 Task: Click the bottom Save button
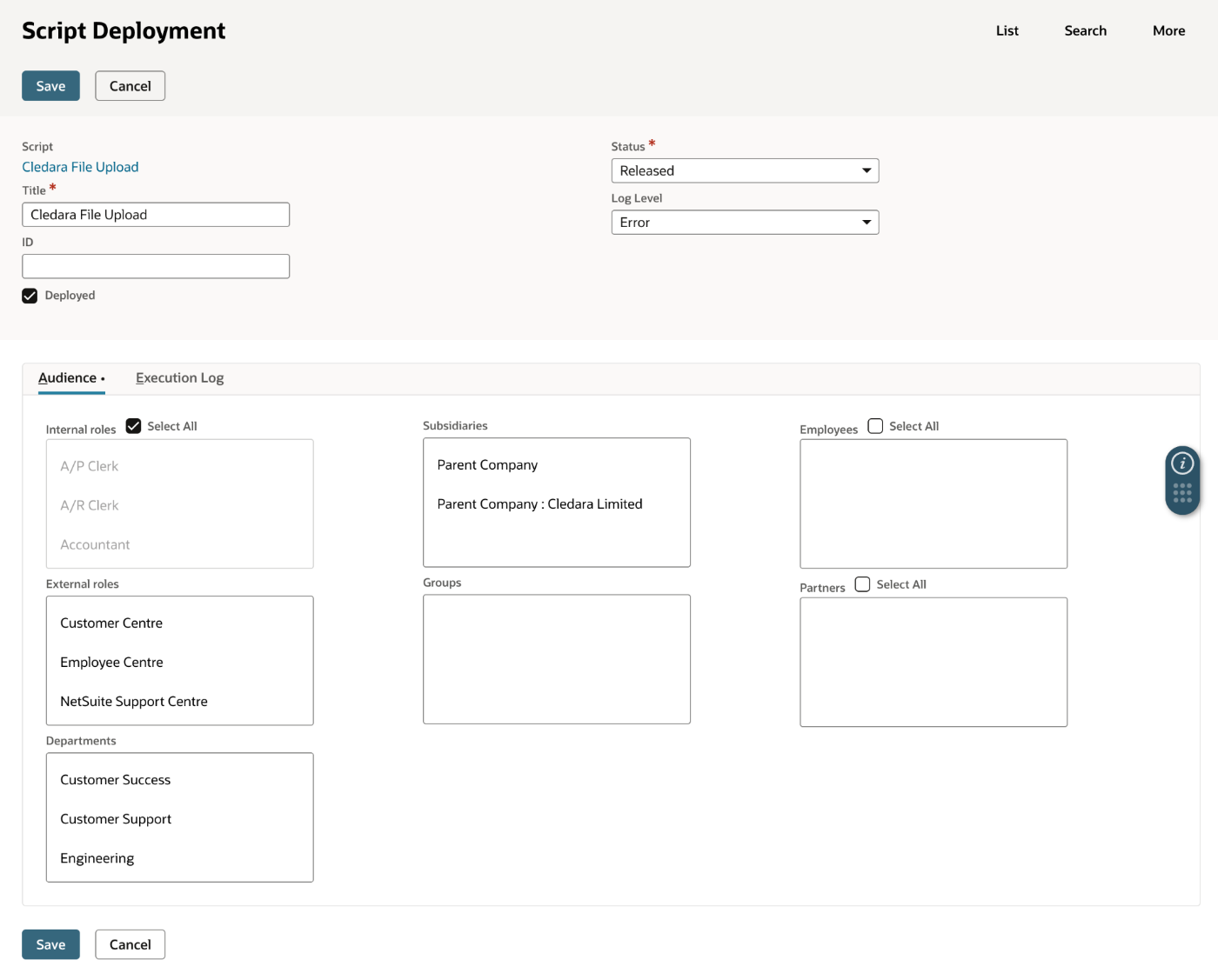click(50, 944)
